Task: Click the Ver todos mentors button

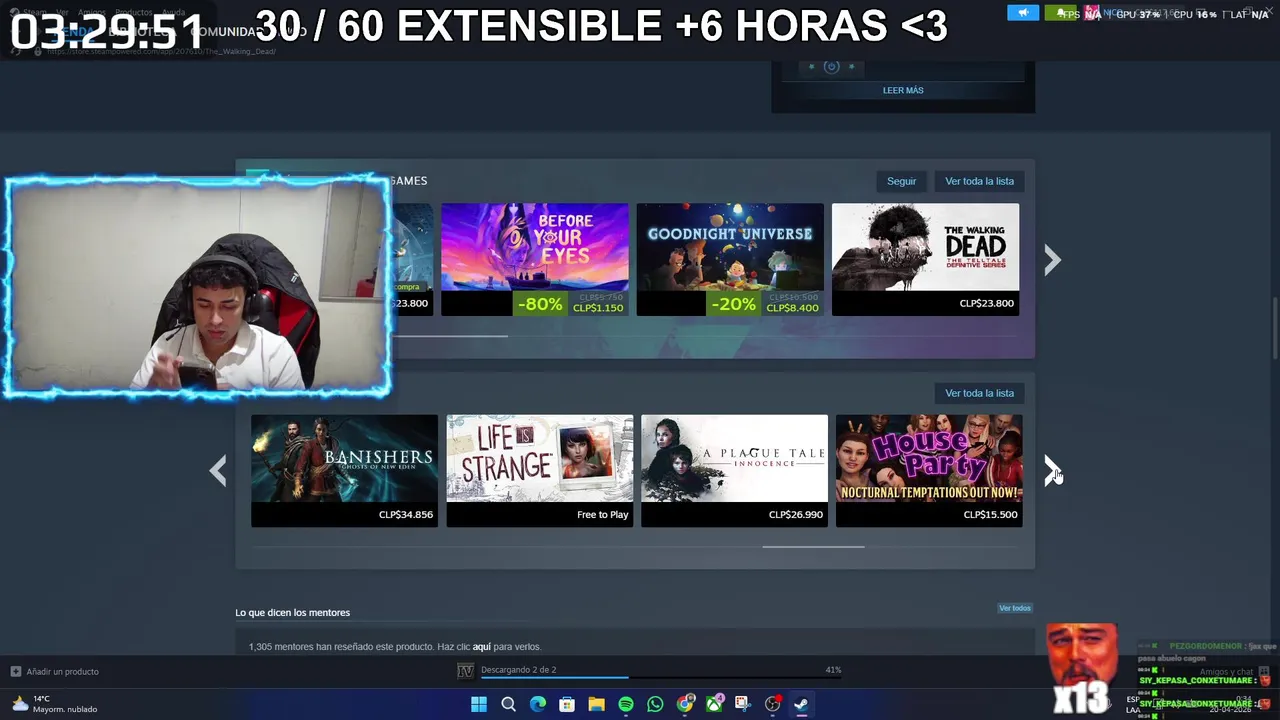Action: [1014, 608]
